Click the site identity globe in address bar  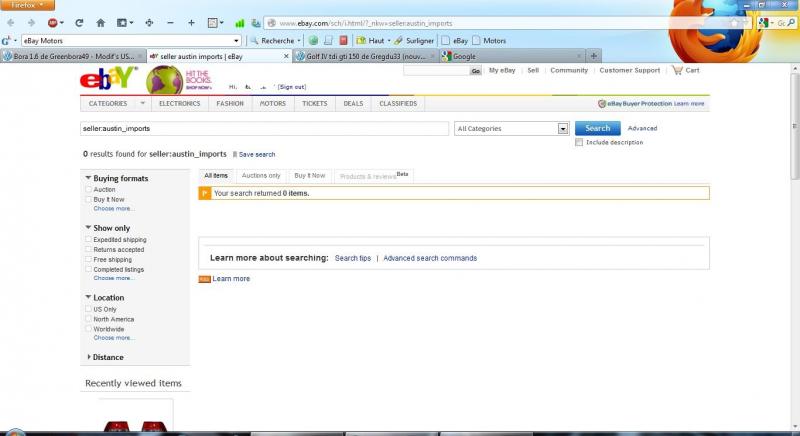(x=272, y=23)
